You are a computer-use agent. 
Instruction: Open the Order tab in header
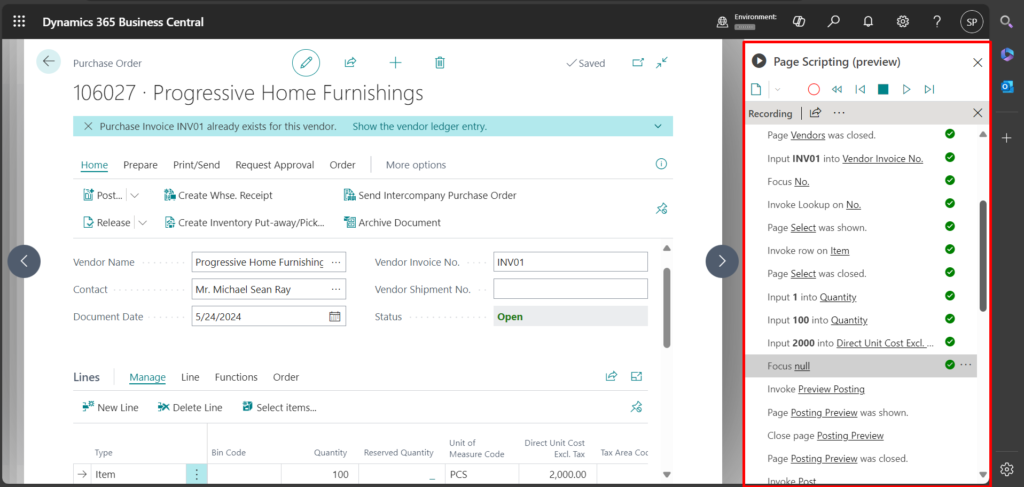point(343,165)
